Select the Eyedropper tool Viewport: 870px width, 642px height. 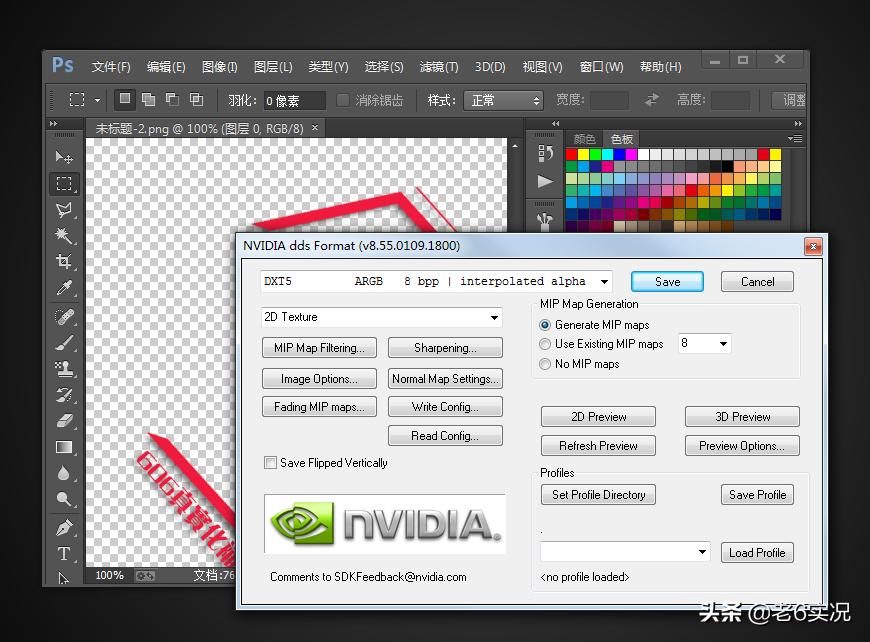pyautogui.click(x=64, y=287)
